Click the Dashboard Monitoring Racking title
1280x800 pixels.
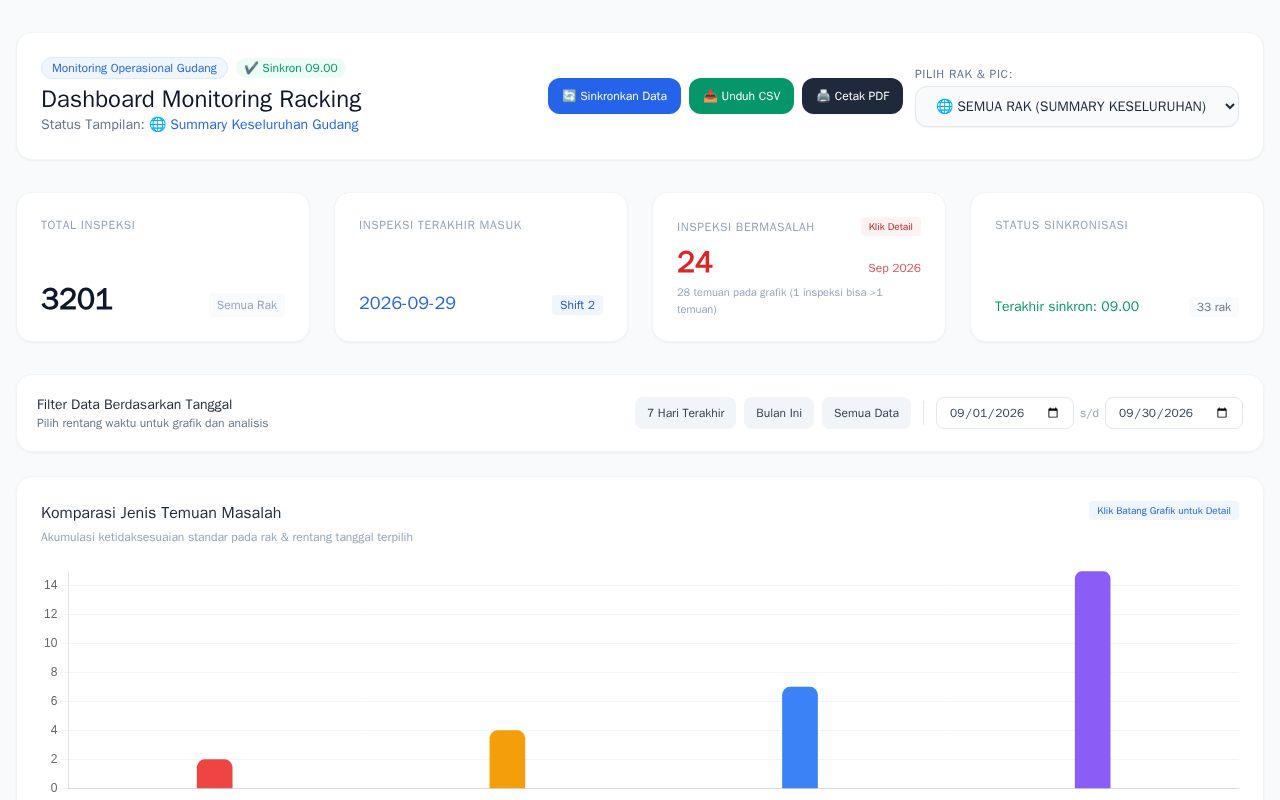click(201, 99)
